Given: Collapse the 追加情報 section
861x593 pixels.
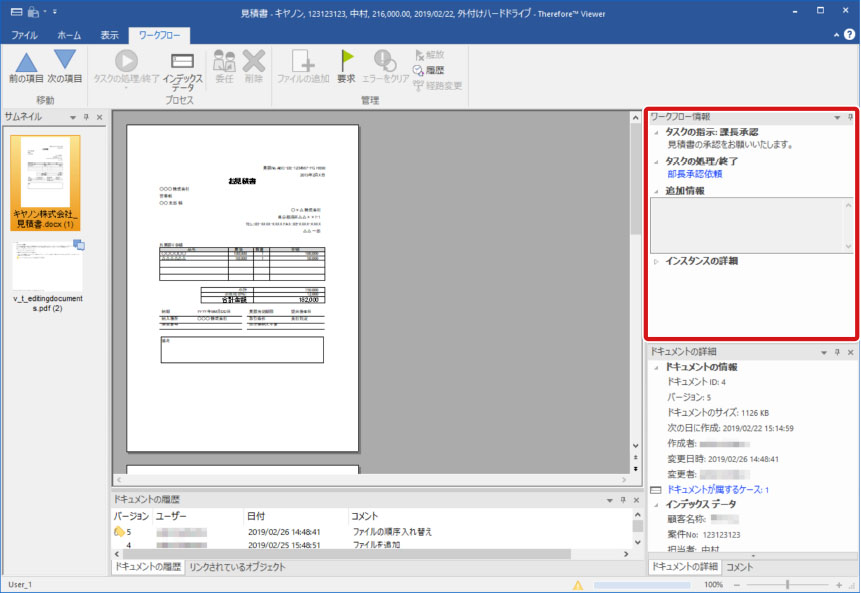Looking at the screenshot, I should click(x=656, y=191).
